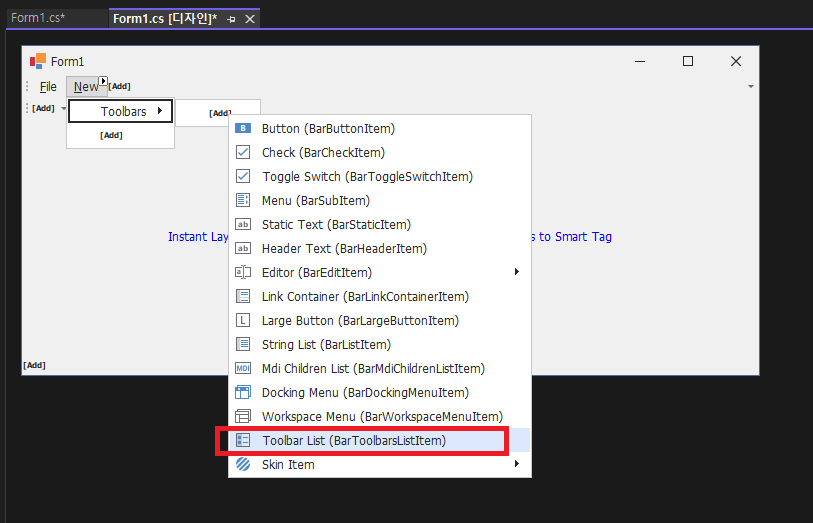Choose Toolbar List (BarToolbarsListItem) label
This screenshot has height=523, width=813.
354,441
